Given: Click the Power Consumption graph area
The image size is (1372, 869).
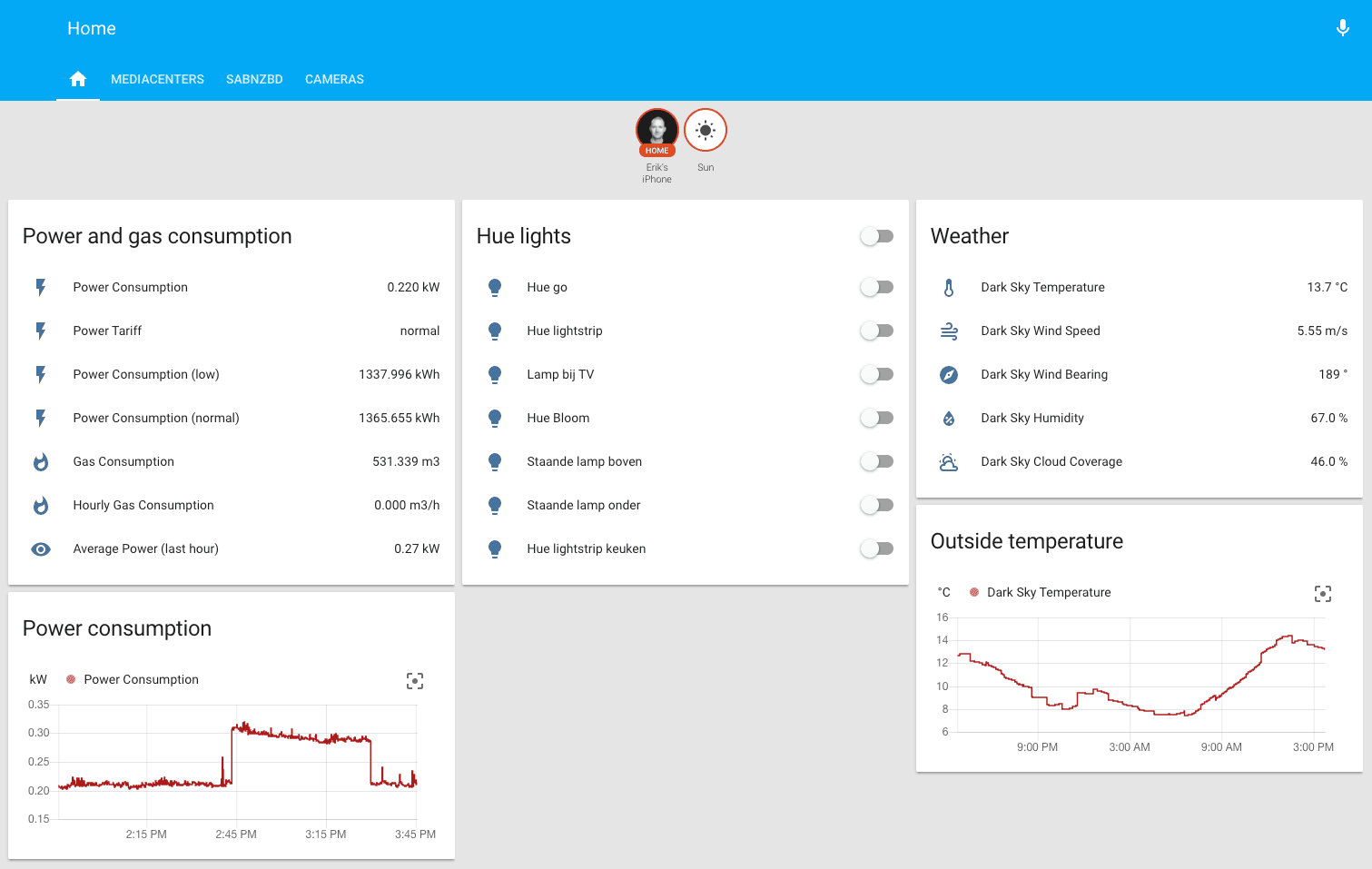Looking at the screenshot, I should click(236, 763).
